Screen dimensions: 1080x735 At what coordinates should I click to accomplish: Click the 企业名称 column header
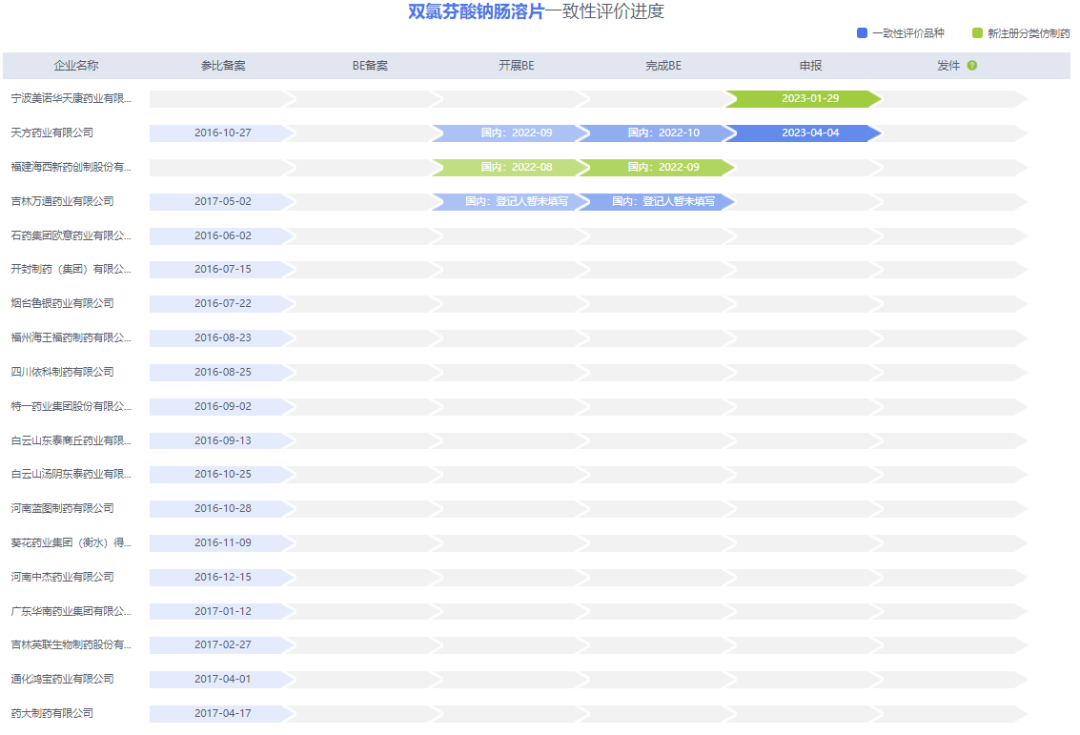point(76,66)
